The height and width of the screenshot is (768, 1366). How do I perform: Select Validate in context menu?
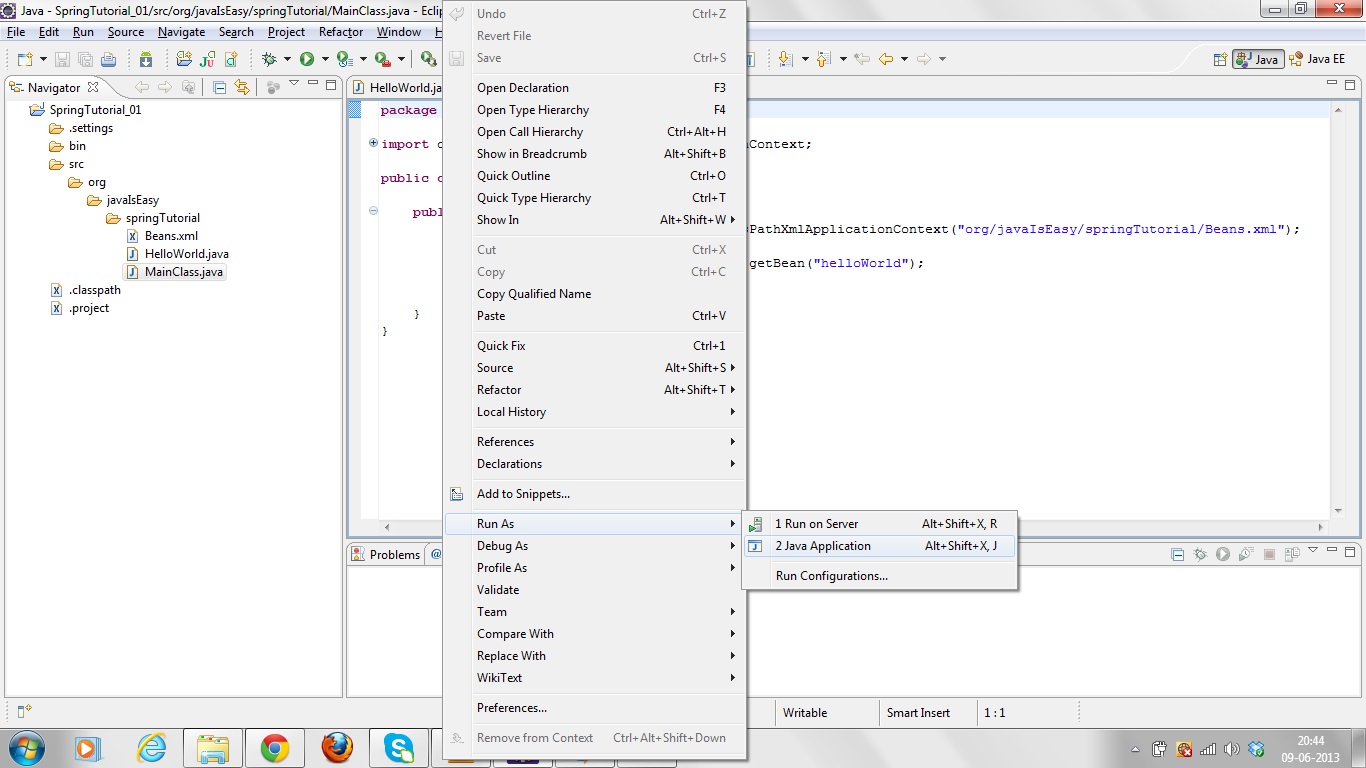tap(595, 590)
